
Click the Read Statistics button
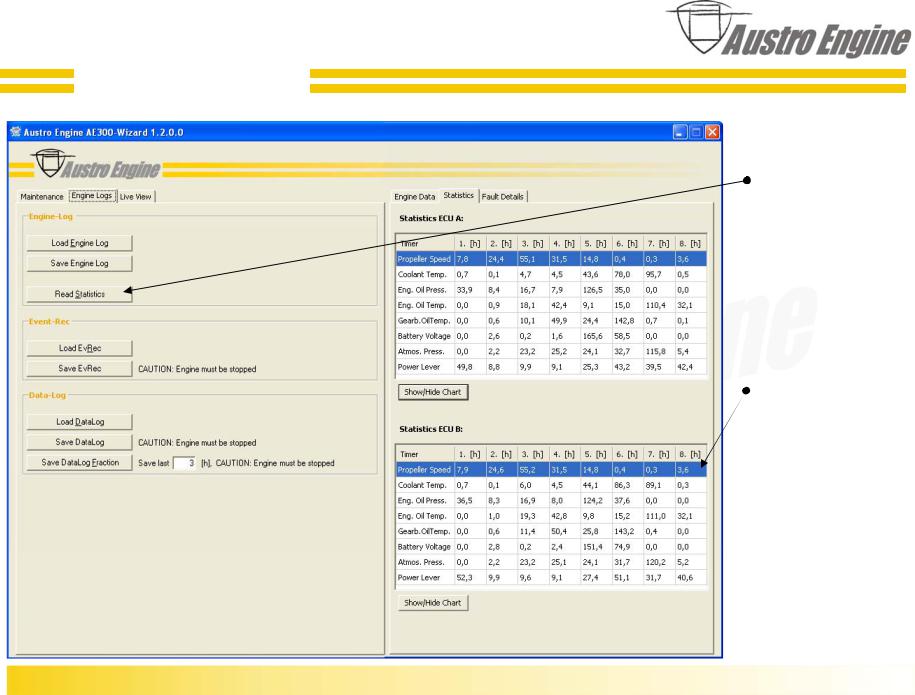(x=79, y=294)
